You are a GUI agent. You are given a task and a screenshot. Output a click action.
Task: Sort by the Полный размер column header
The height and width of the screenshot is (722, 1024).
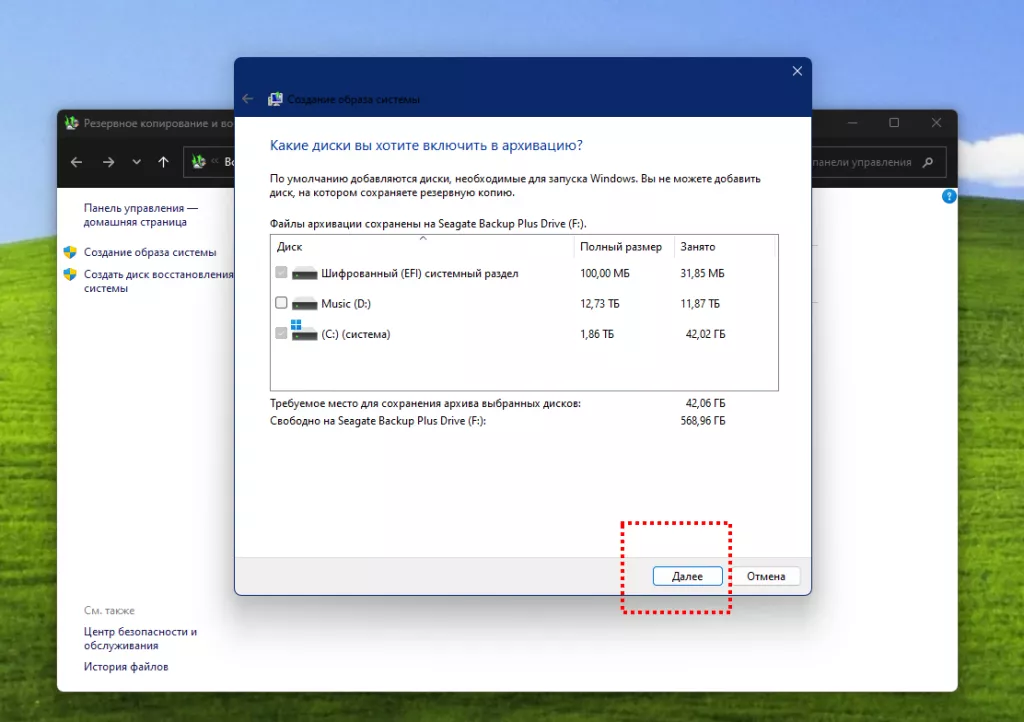pyautogui.click(x=620, y=246)
